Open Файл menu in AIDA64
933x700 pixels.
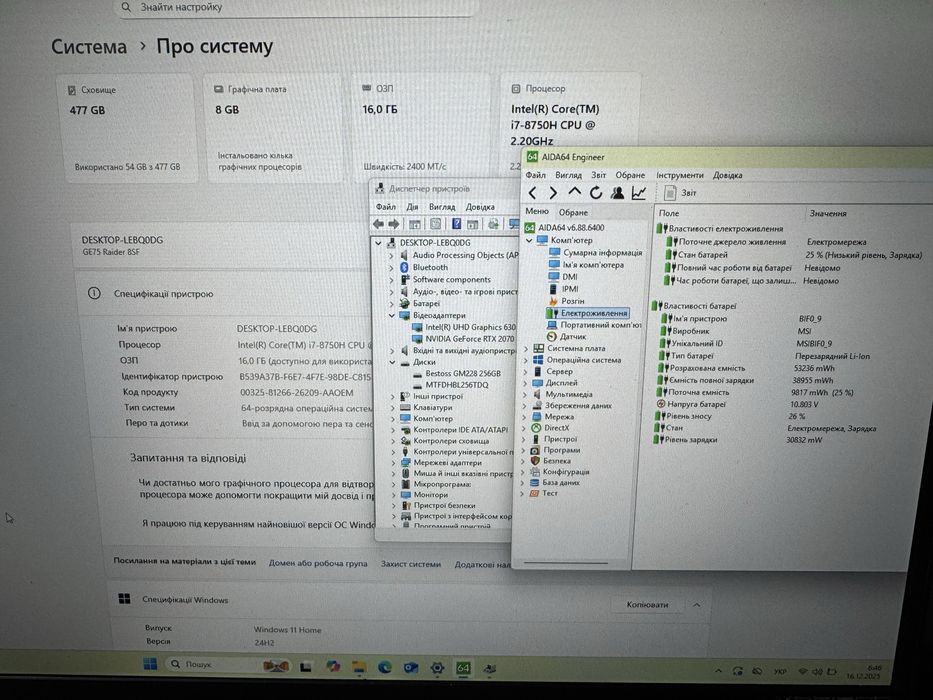click(536, 175)
